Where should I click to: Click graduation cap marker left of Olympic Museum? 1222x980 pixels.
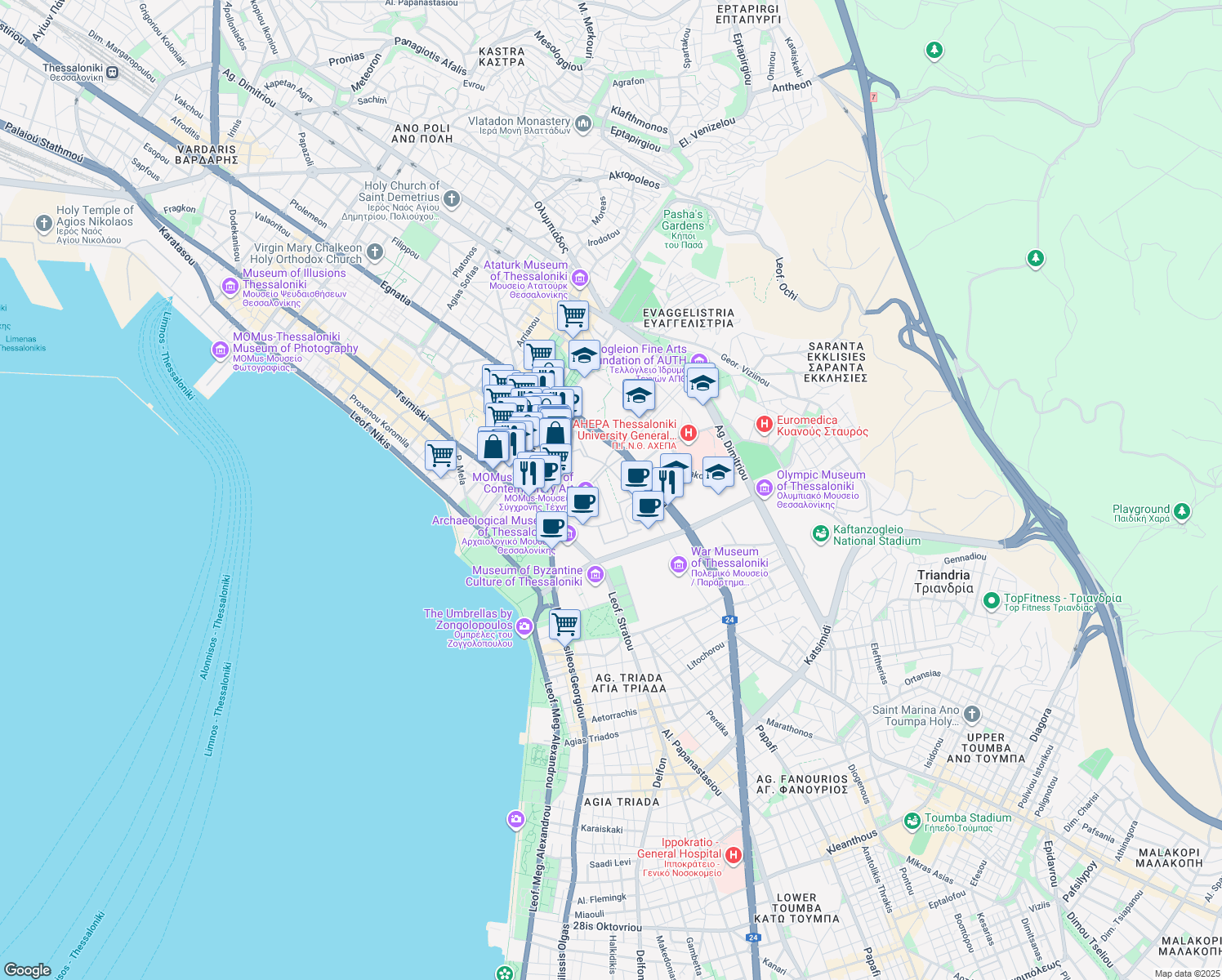(718, 472)
